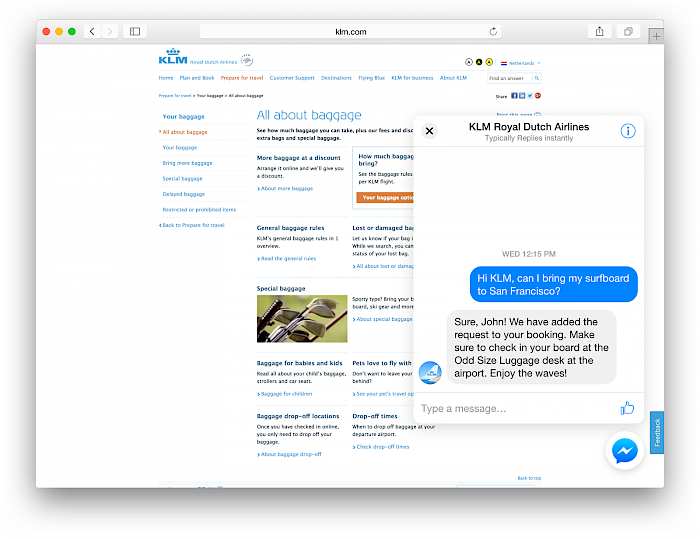This screenshot has height=539, width=700.
Task: Go back using the Safari back arrow
Action: click(92, 31)
